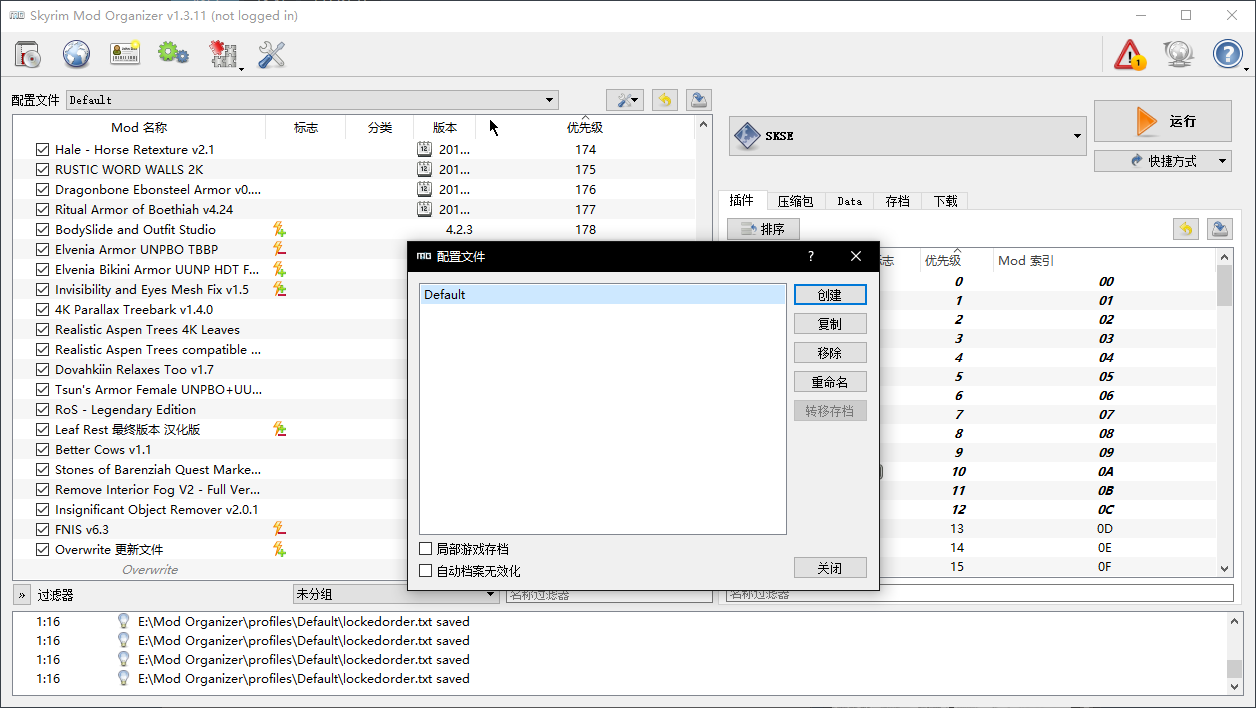Click the plugin list create backup icon
The width and height of the screenshot is (1256, 708).
[1219, 229]
